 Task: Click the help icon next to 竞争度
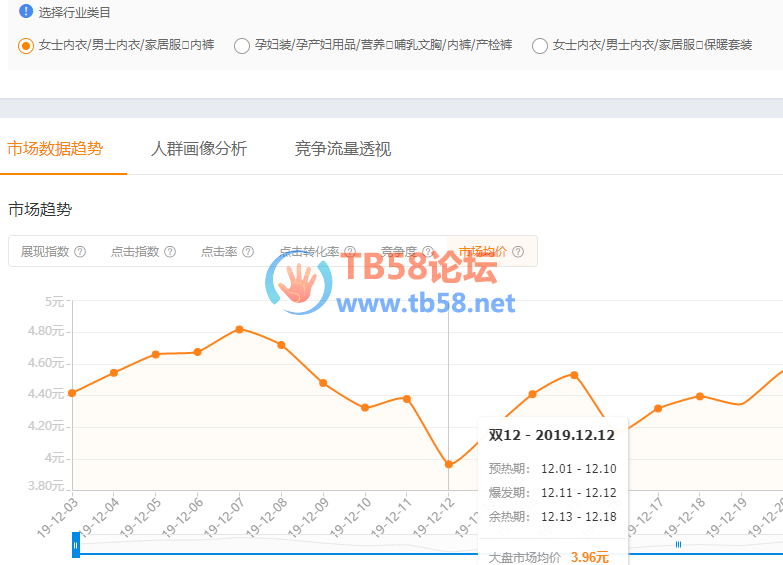point(427,252)
